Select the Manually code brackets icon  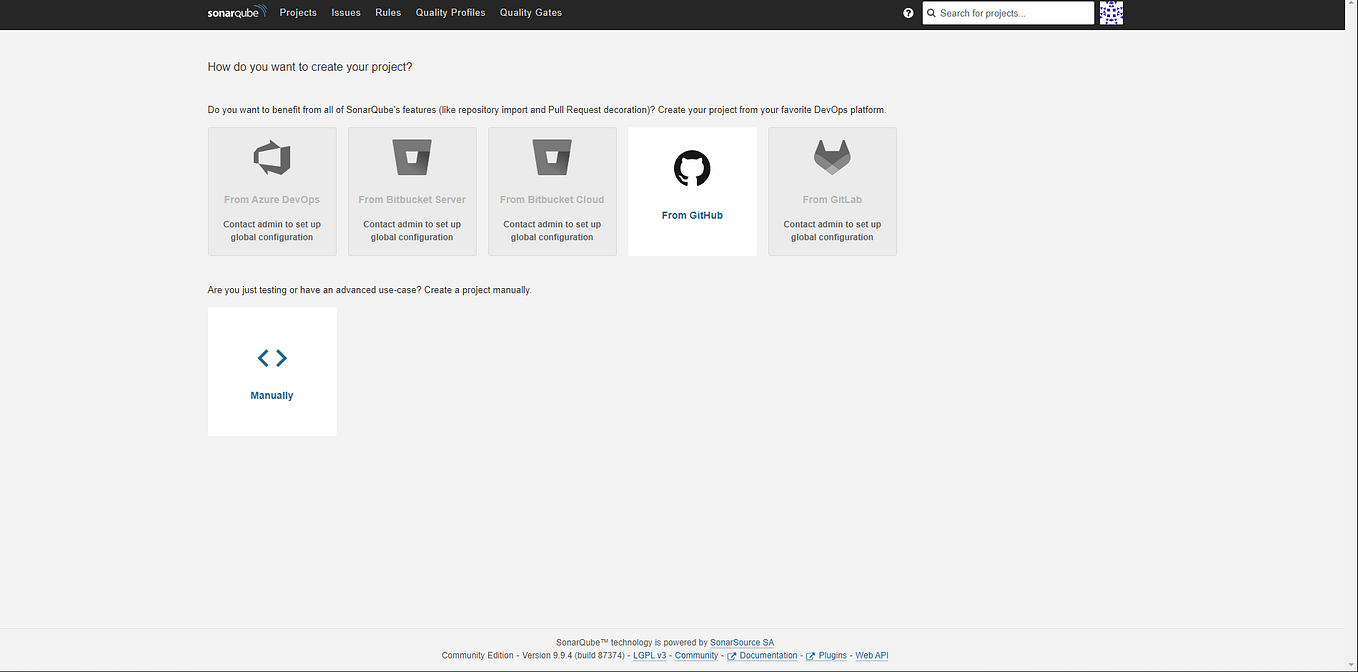tap(271, 357)
